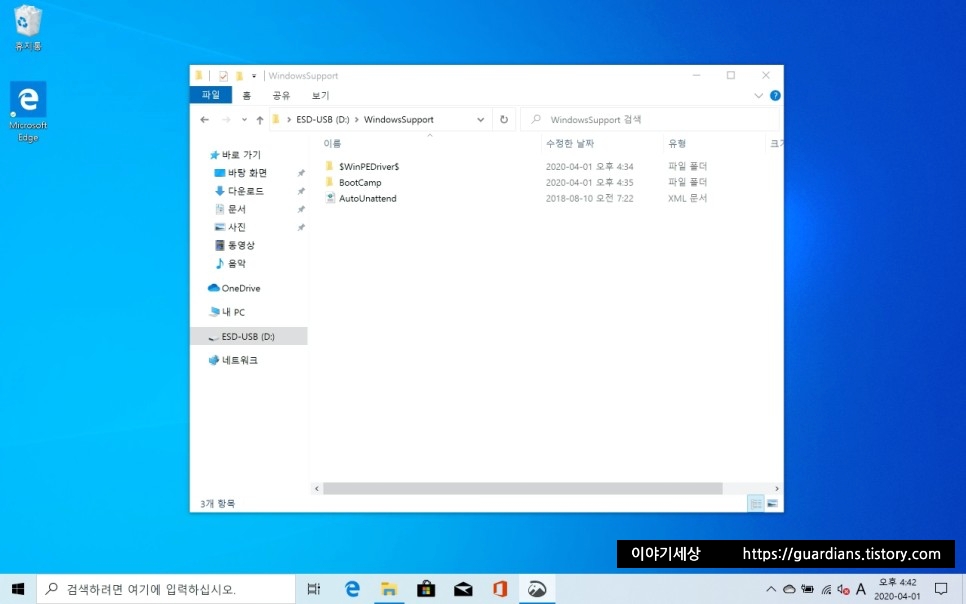The width and height of the screenshot is (966, 604).
Task: Go up one folder level
Action: (260, 120)
